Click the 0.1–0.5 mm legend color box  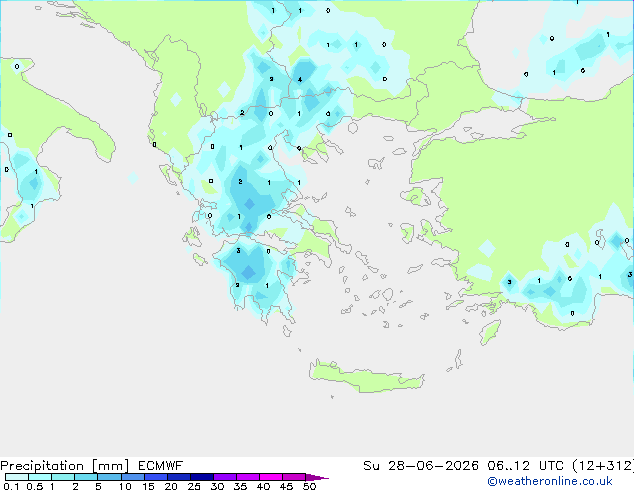17,477
